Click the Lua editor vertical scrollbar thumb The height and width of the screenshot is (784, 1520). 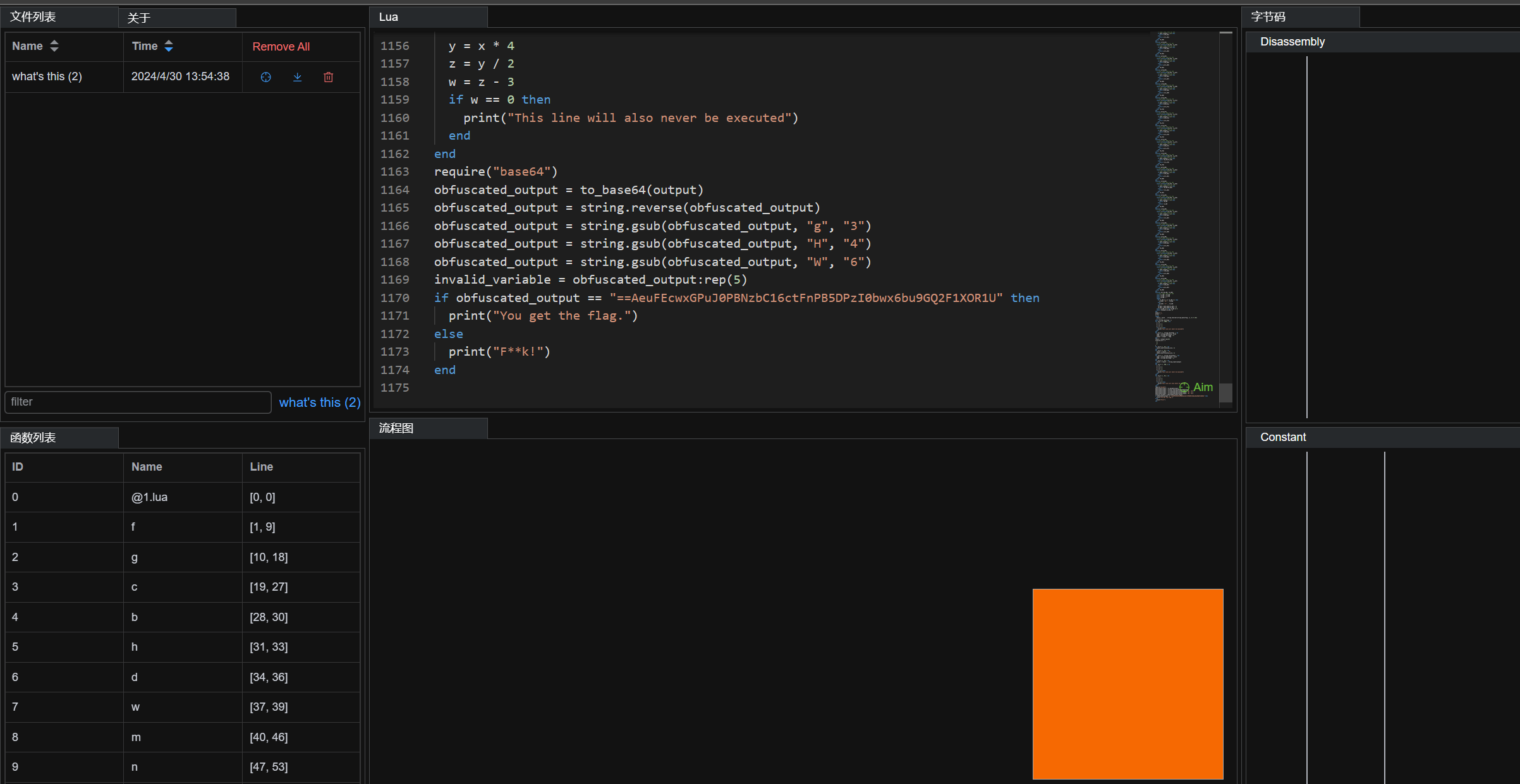[1225, 392]
